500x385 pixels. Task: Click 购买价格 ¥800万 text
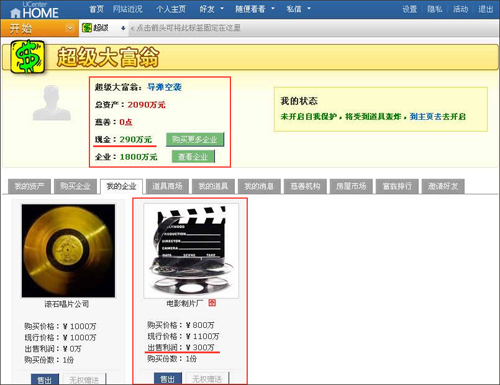tap(181, 325)
